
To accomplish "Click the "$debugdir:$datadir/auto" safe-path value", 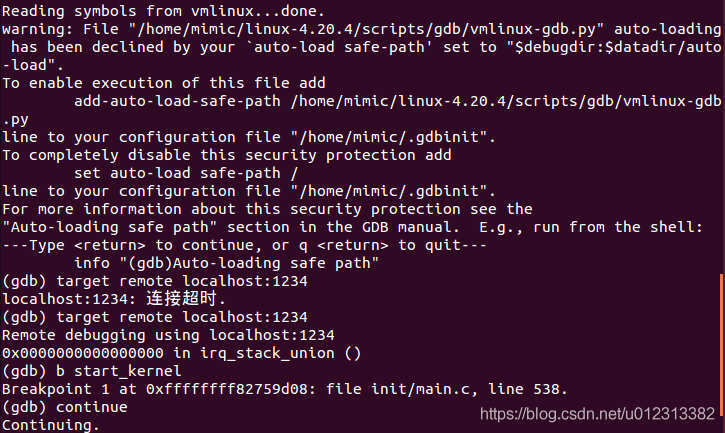I will point(618,46).
